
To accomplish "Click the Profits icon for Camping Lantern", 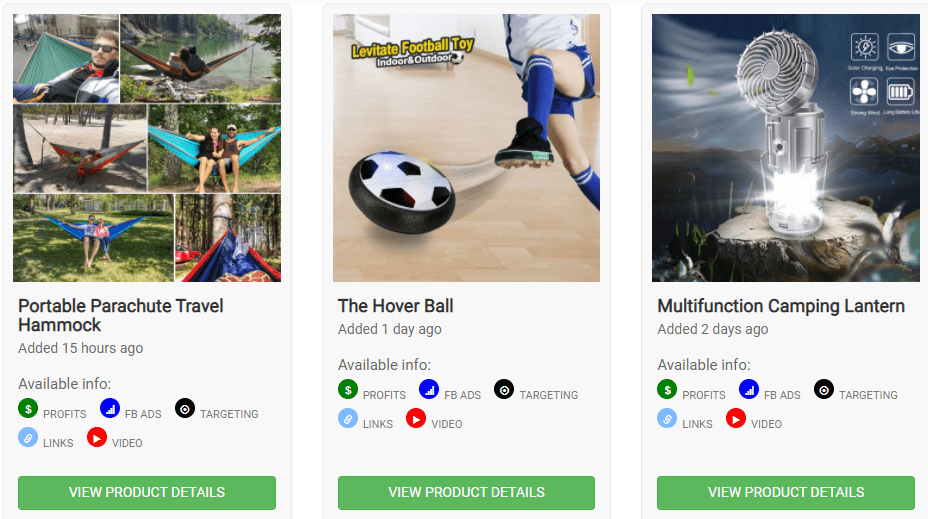I will coord(667,389).
